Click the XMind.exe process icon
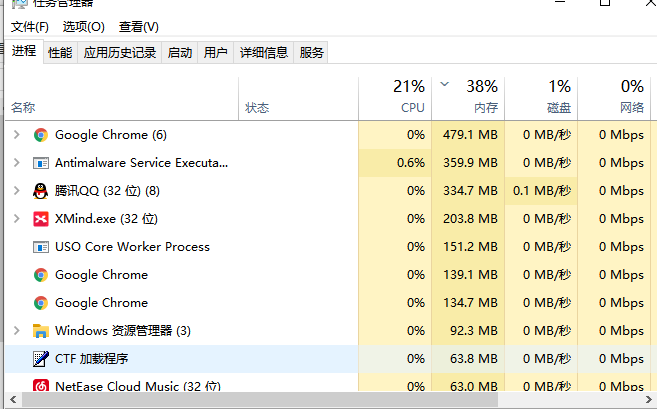 (41, 219)
